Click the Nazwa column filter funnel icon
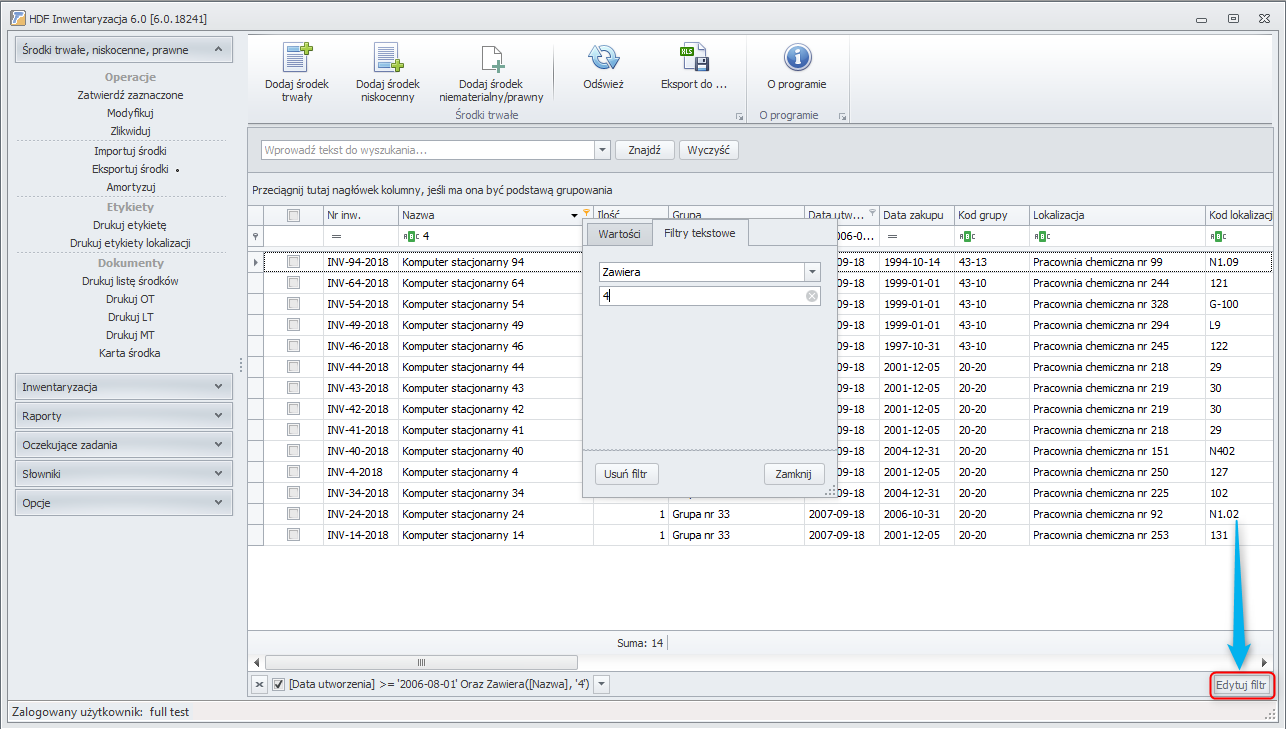This screenshot has width=1286, height=729. point(586,214)
